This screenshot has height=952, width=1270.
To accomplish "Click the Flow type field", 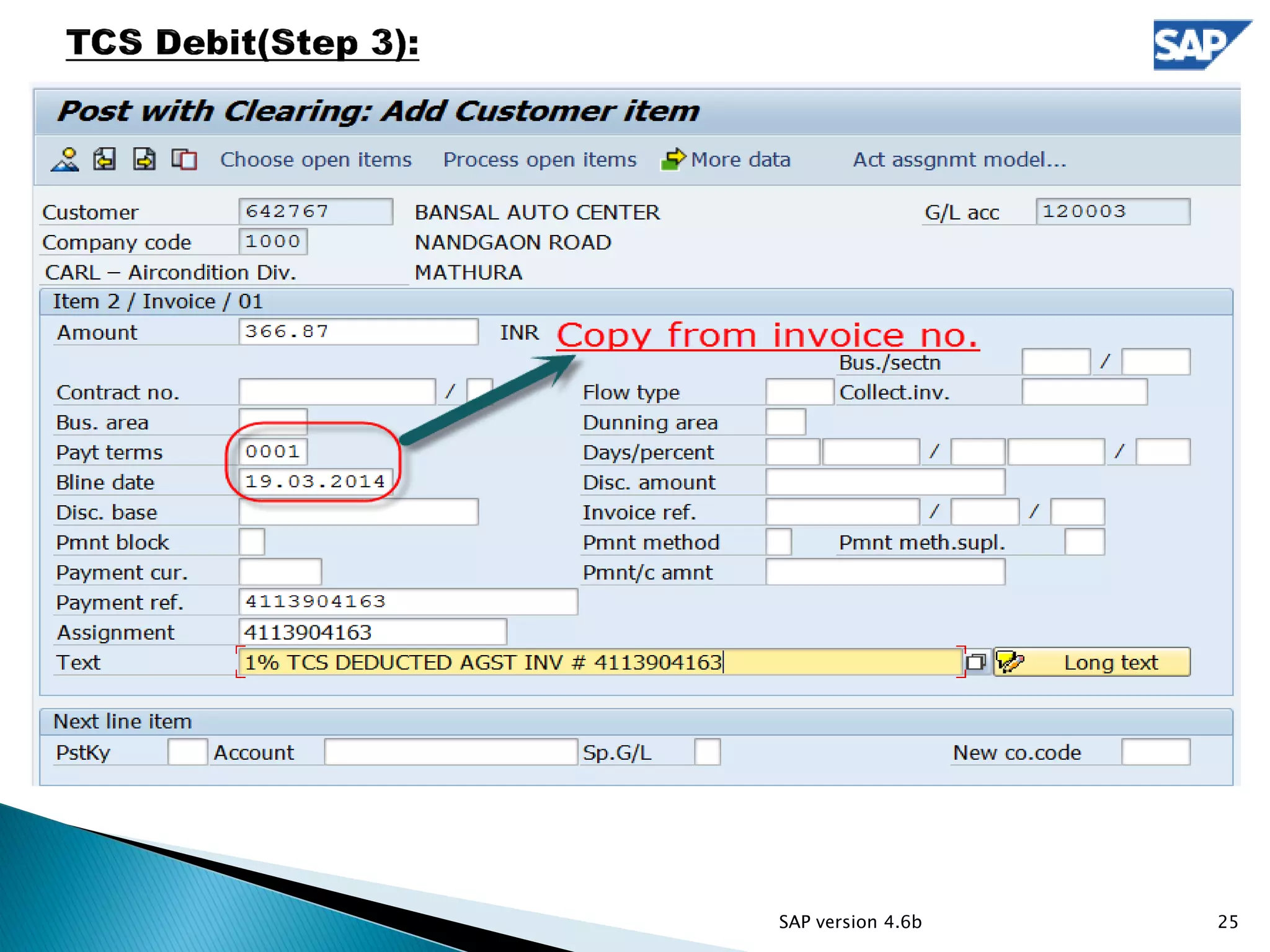I will [x=800, y=392].
